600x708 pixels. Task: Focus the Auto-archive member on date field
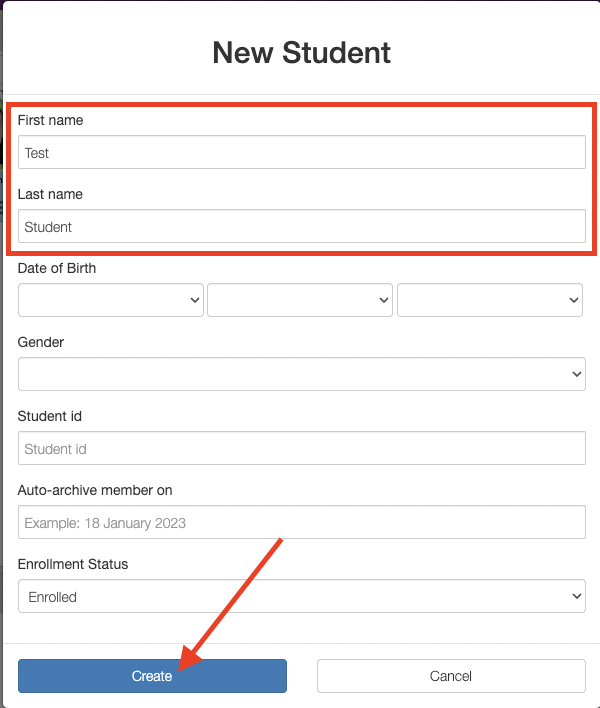click(x=301, y=522)
